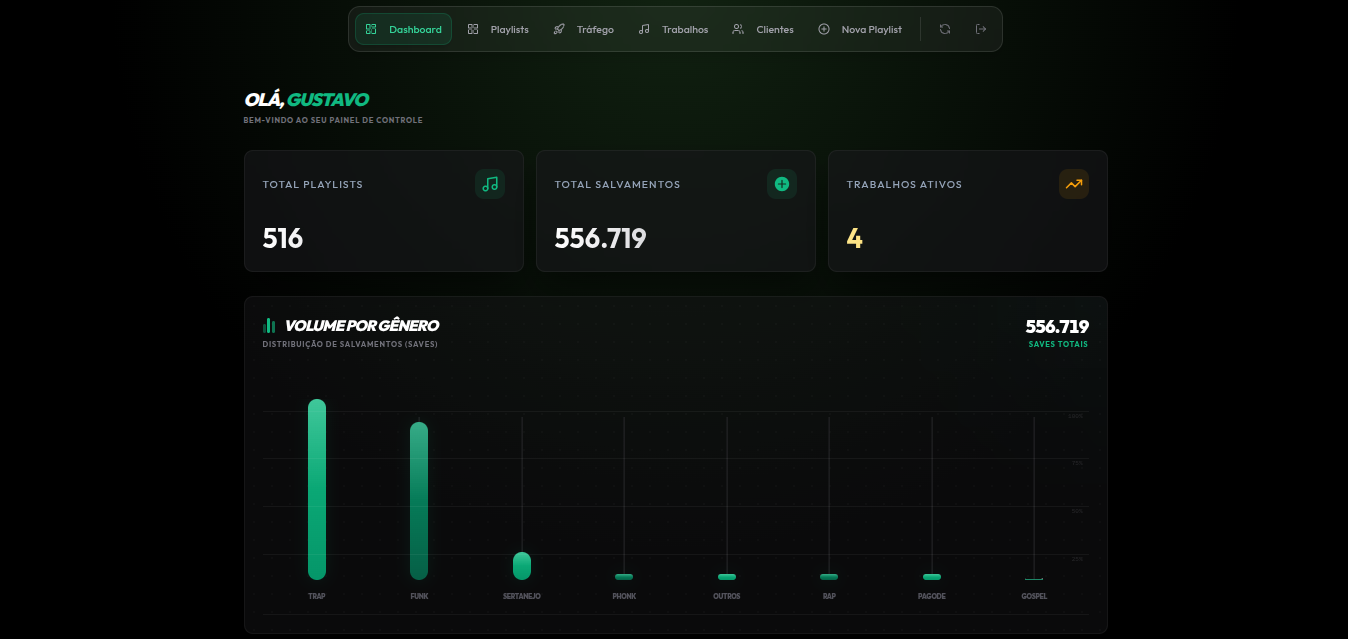Open the Dashboard tab

pyautogui.click(x=403, y=29)
